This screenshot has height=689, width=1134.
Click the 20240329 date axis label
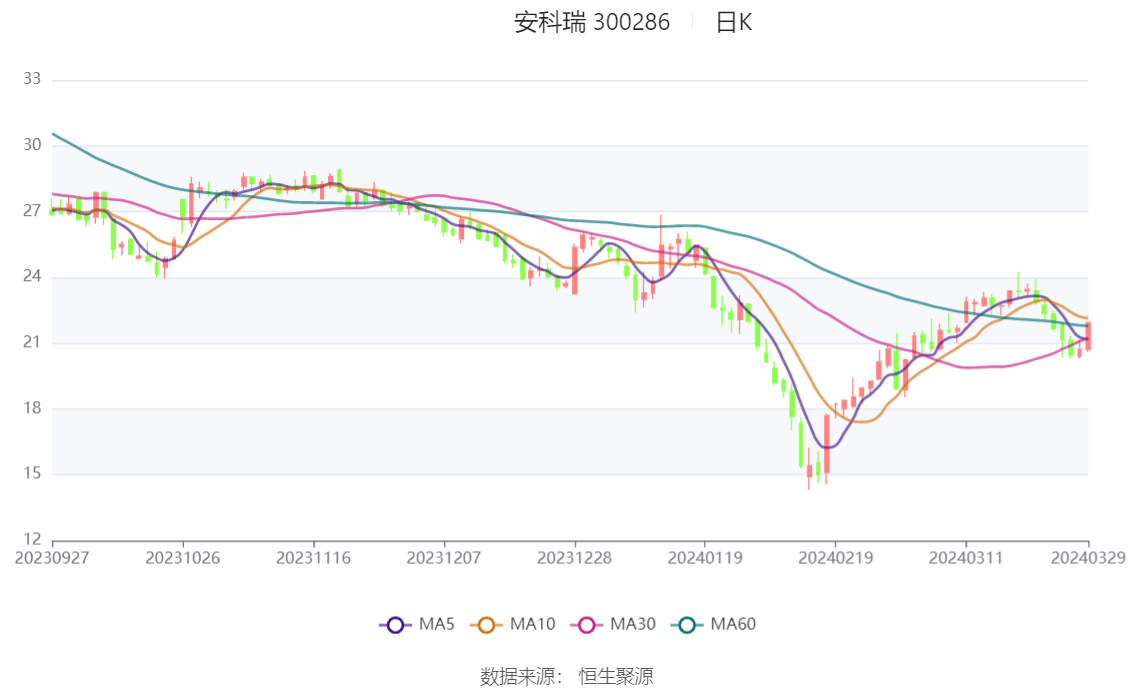tap(1088, 558)
